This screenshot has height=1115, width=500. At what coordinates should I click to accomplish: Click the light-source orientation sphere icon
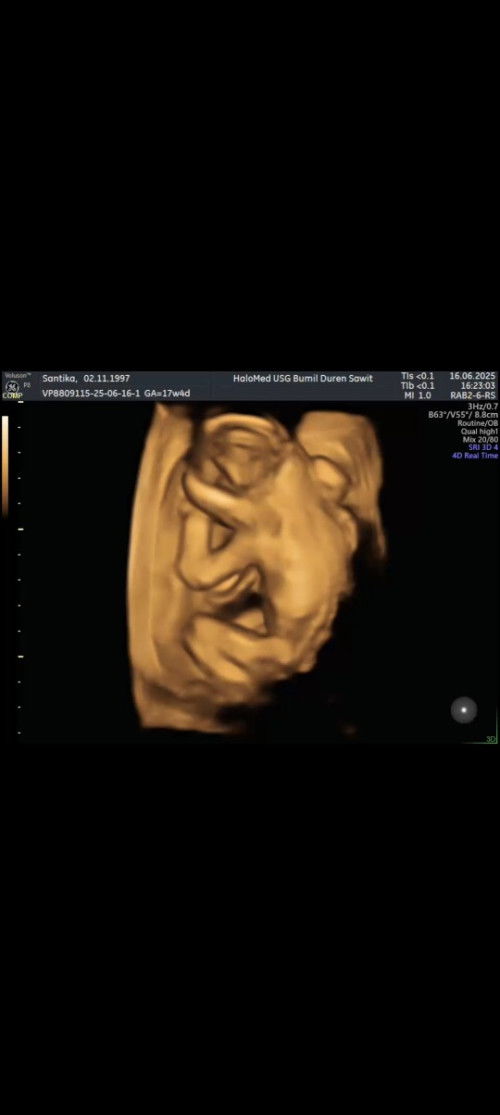[x=464, y=709]
